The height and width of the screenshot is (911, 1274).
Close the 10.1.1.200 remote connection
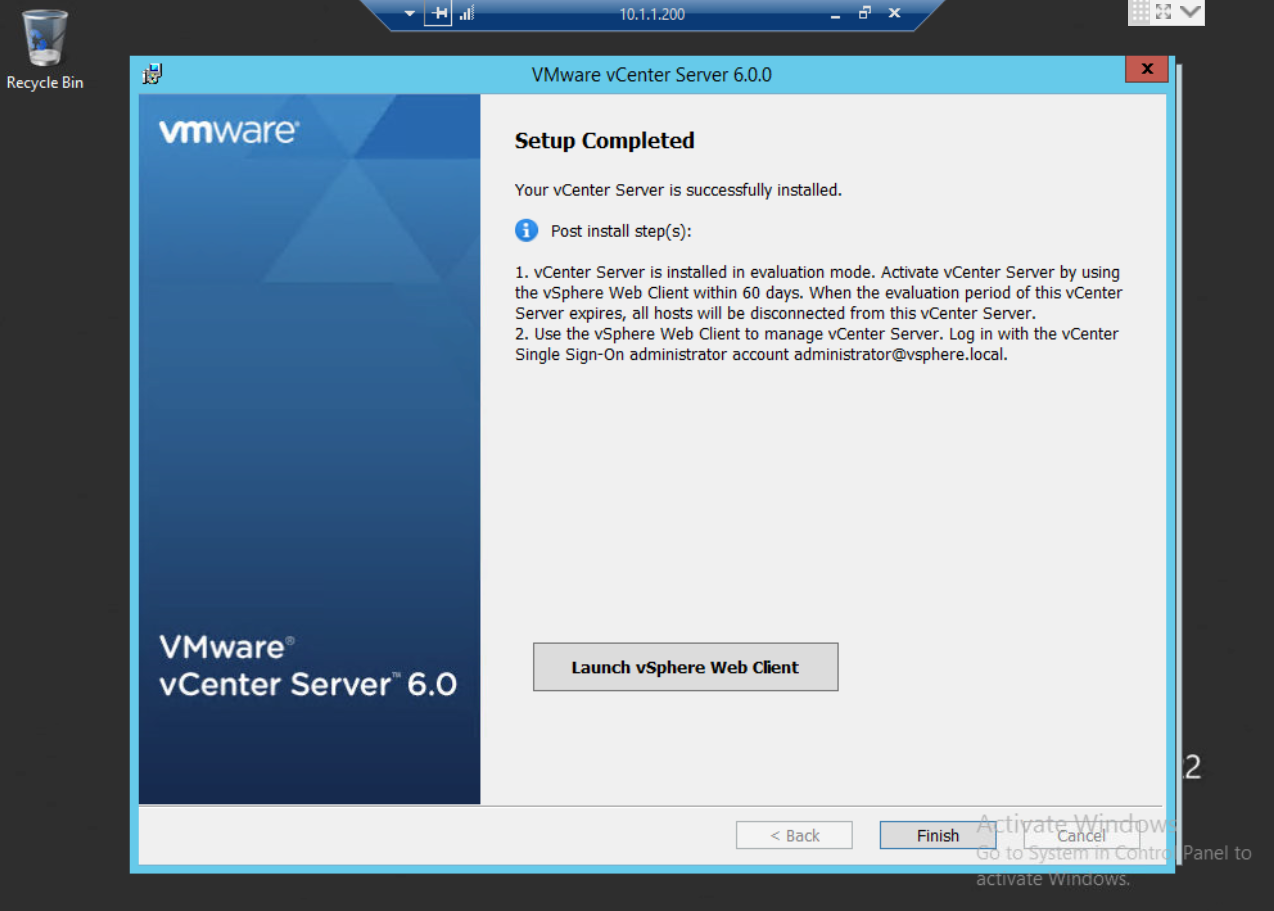tap(894, 13)
